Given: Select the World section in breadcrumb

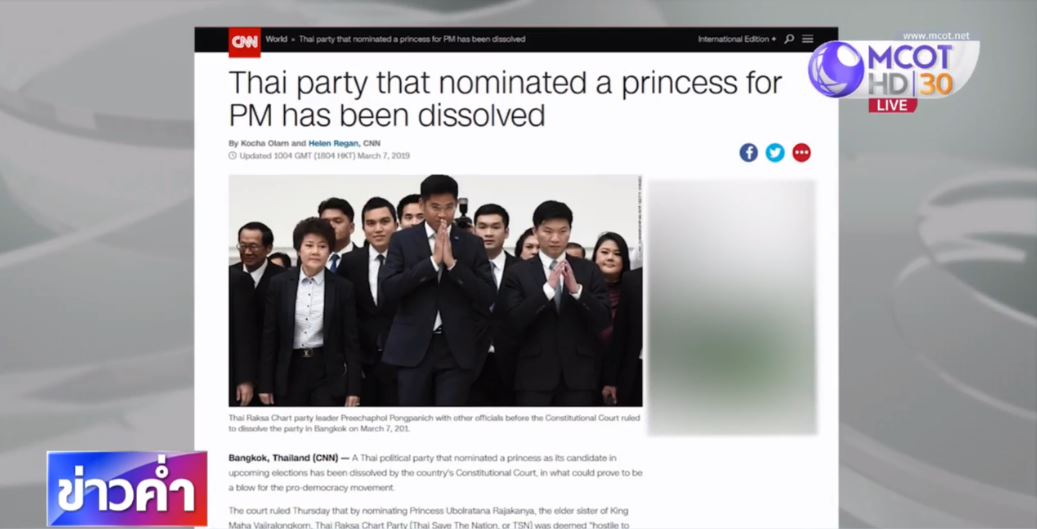Looking at the screenshot, I should (x=276, y=39).
